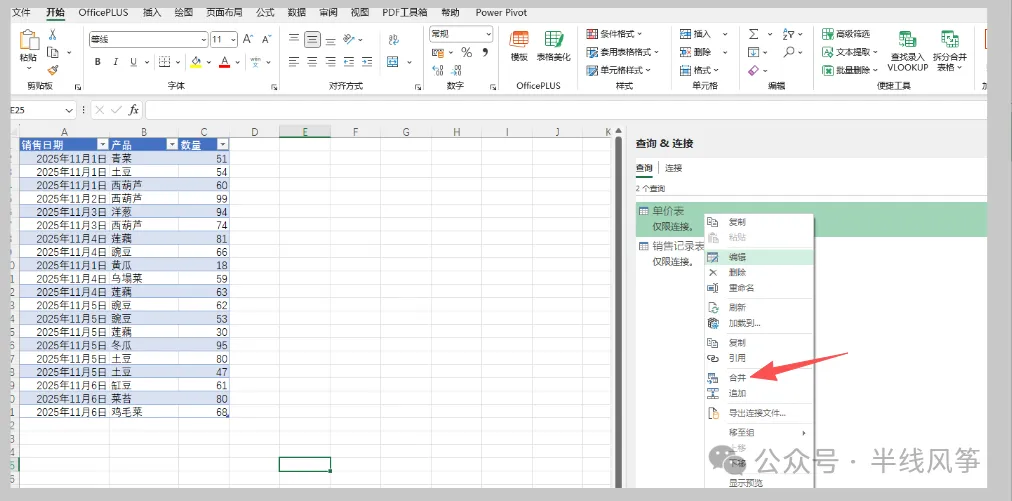
Task: Click the AutoSum sigma icon
Action: click(753, 34)
